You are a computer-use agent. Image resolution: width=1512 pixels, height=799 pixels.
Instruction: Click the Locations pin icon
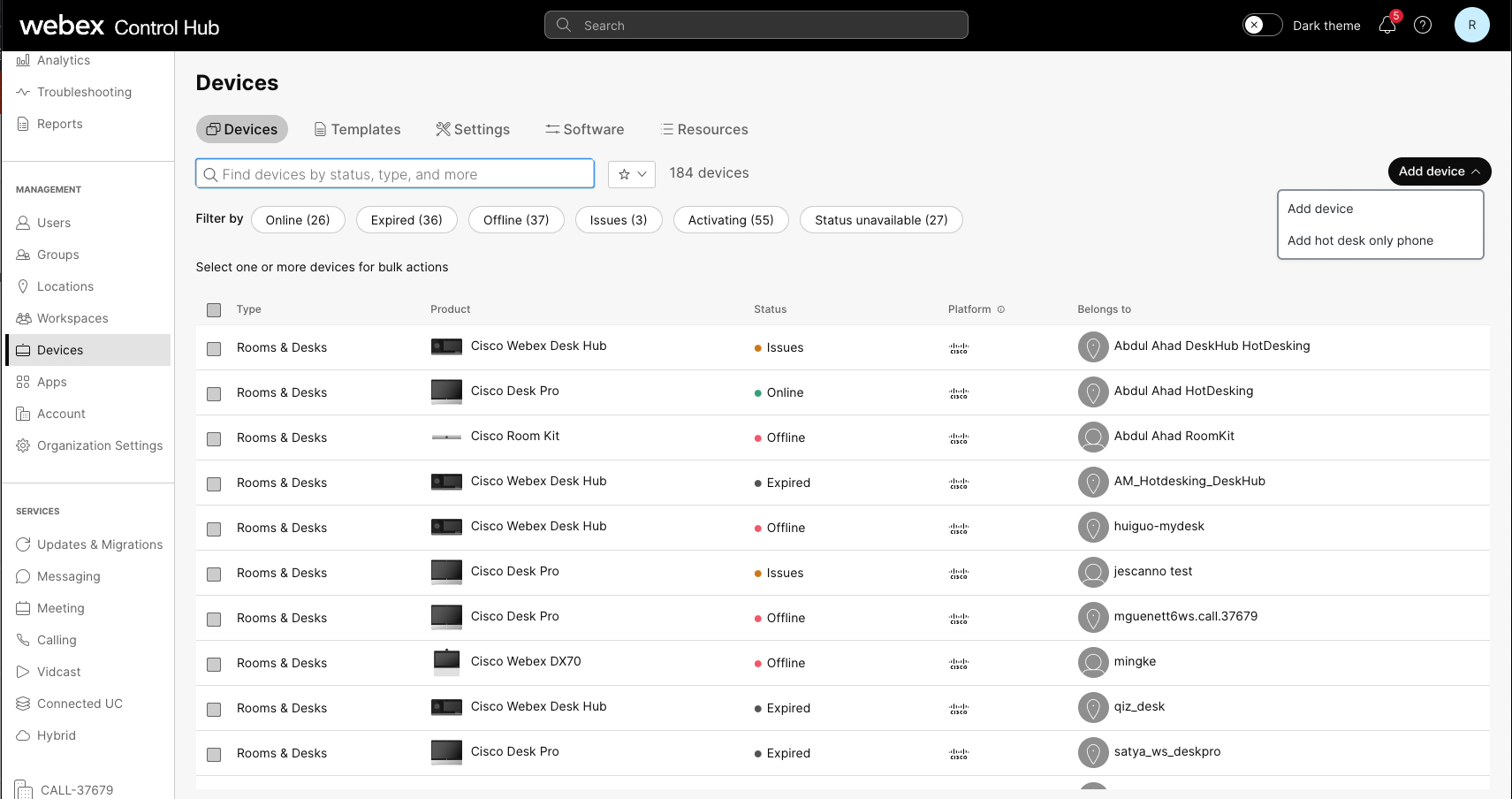[23, 286]
